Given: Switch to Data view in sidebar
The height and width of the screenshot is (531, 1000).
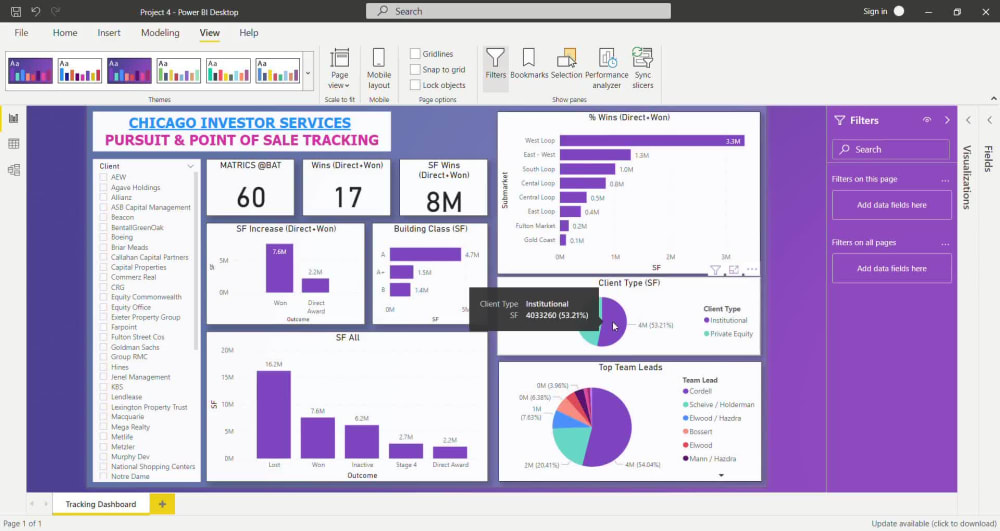Looking at the screenshot, I should (x=13, y=144).
